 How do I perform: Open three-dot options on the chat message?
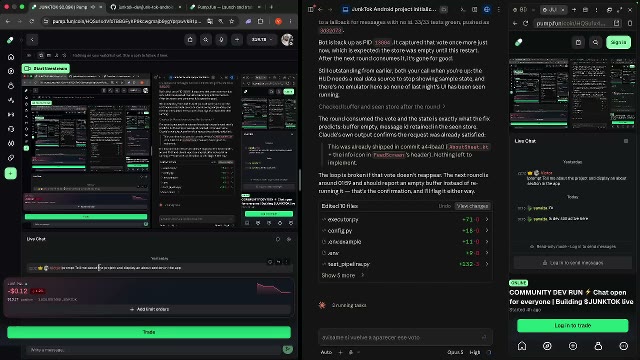(x=287, y=262)
